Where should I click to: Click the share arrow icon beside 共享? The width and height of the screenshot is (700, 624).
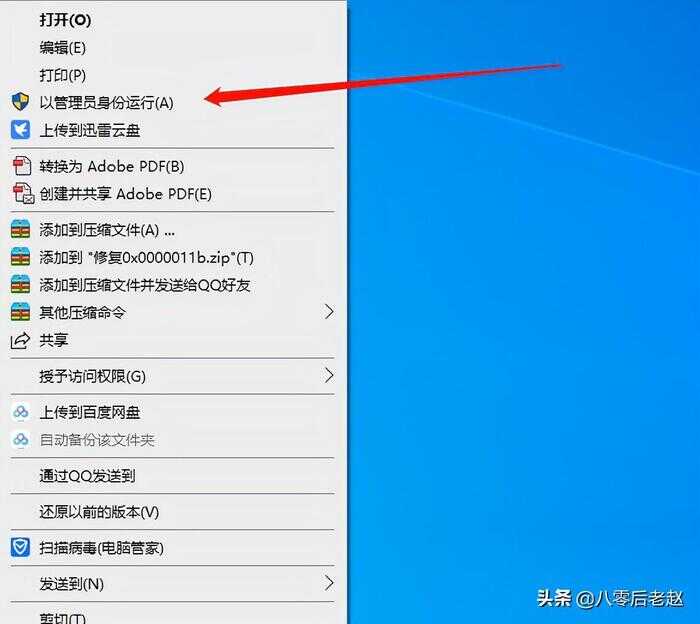(20, 341)
